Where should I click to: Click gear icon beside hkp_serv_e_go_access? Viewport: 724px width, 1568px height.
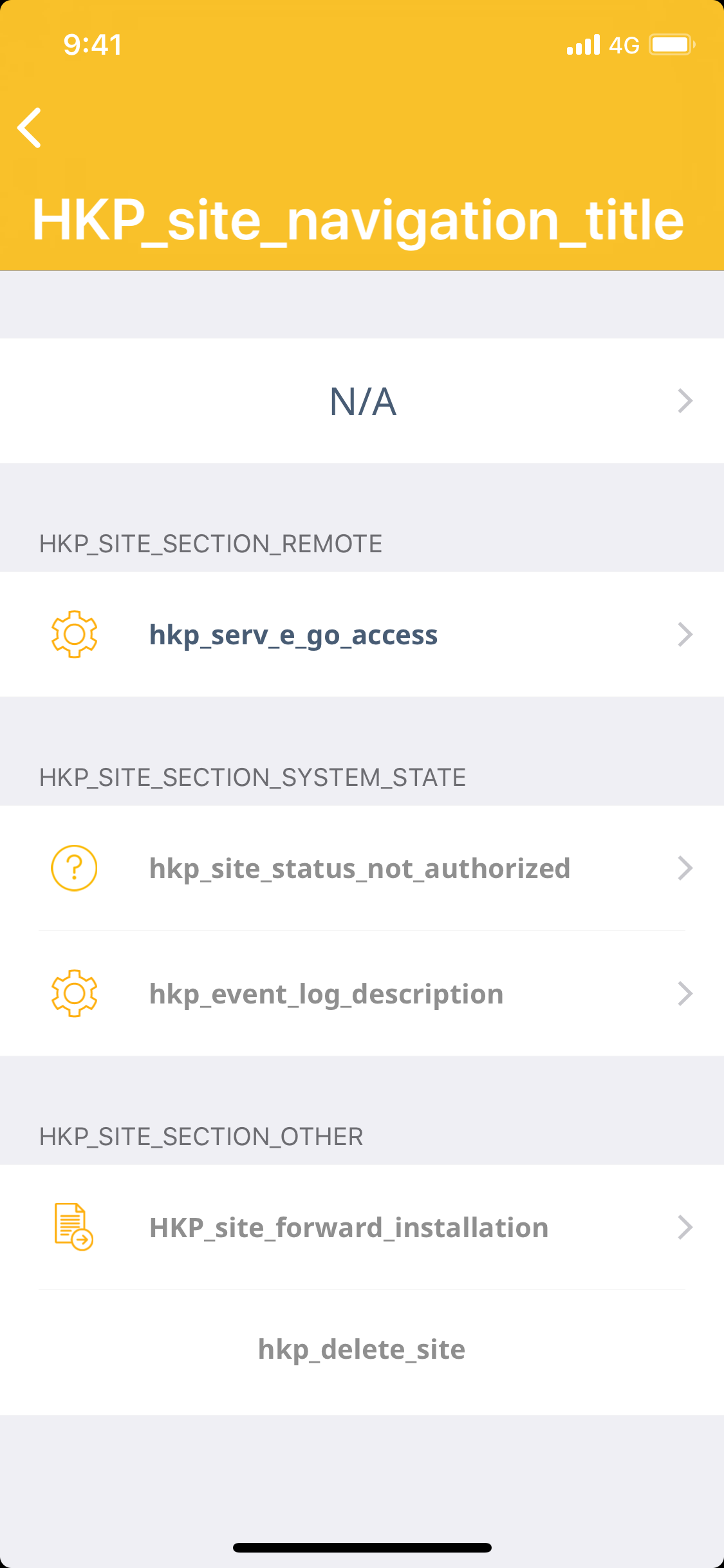click(74, 634)
